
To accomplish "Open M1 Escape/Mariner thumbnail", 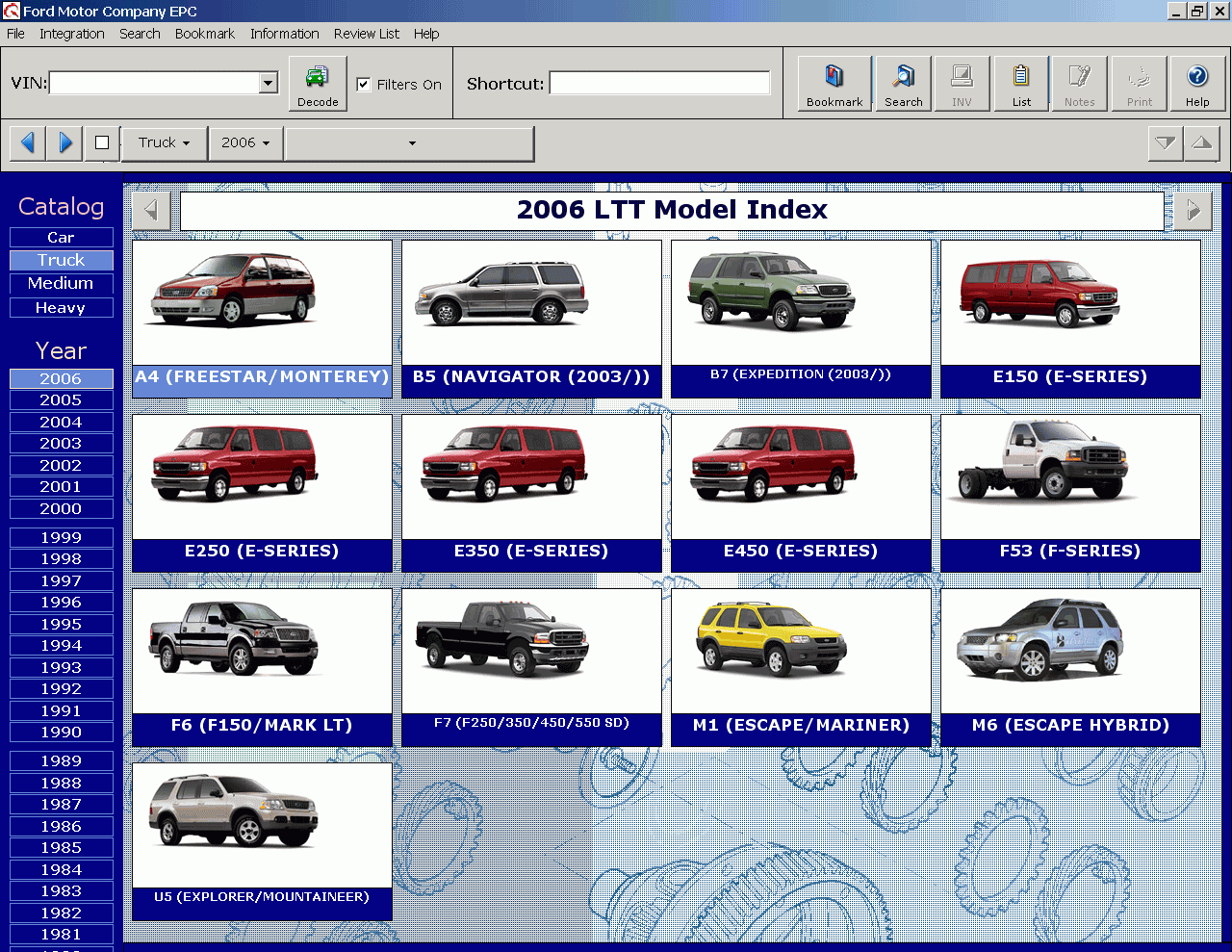I will [x=801, y=667].
